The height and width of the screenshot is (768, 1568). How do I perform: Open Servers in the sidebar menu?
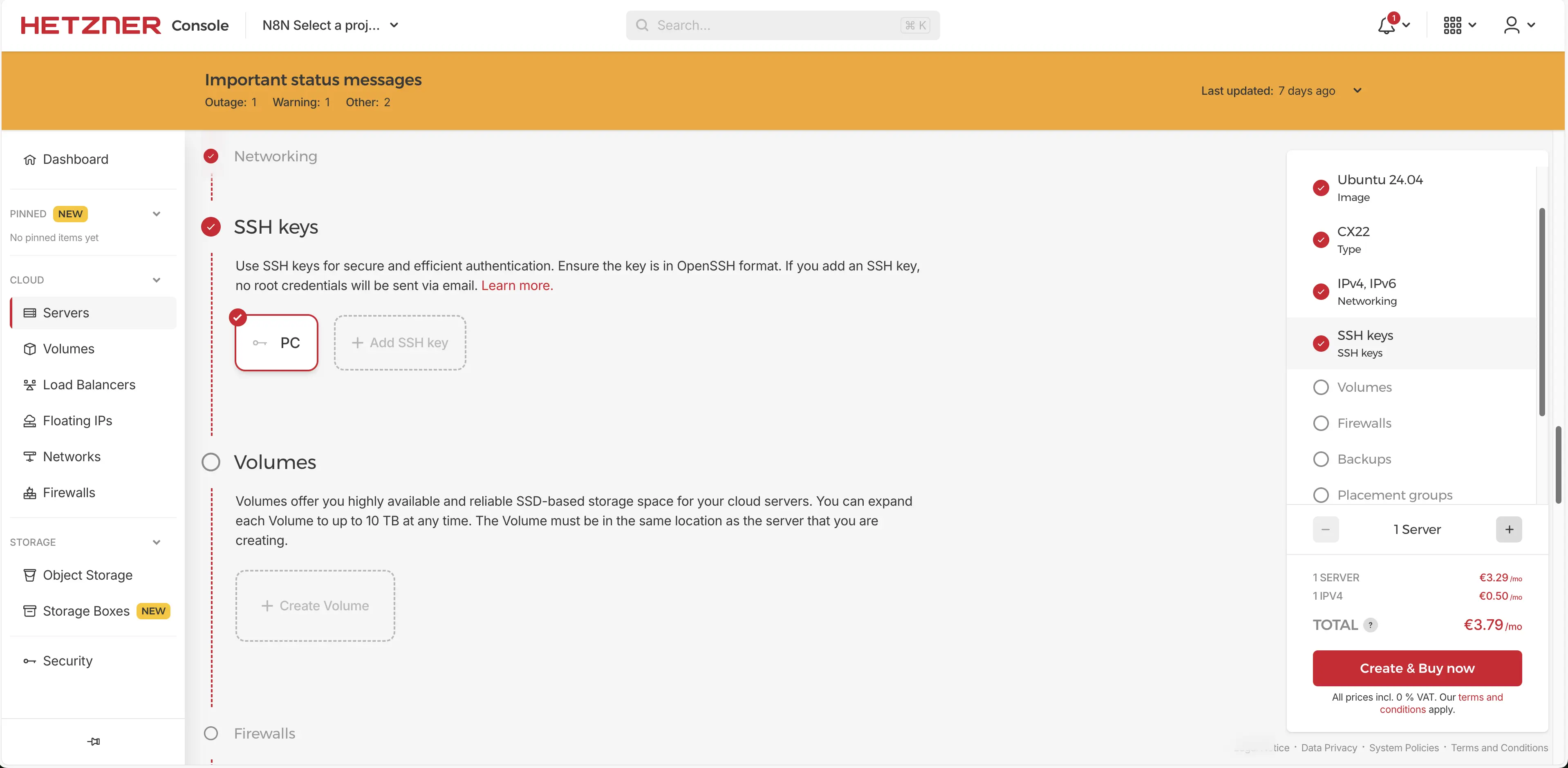coord(66,313)
